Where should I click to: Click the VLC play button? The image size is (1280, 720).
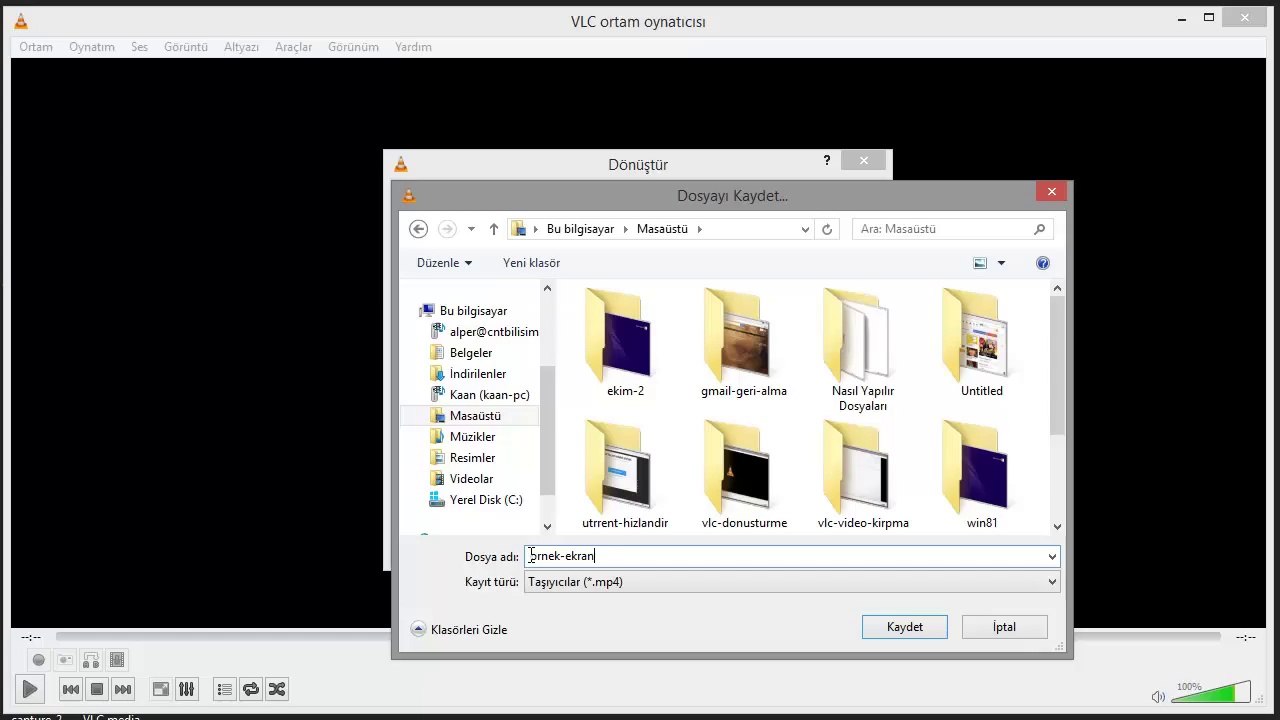[30, 689]
